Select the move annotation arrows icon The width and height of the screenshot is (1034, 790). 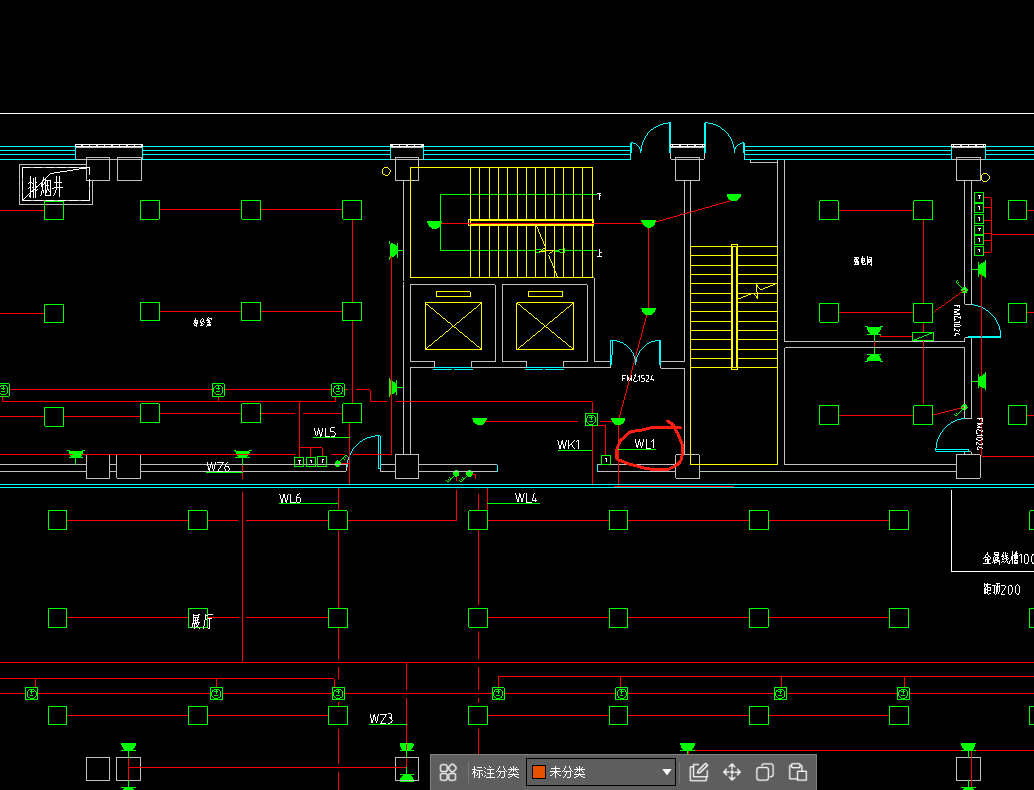pos(732,772)
